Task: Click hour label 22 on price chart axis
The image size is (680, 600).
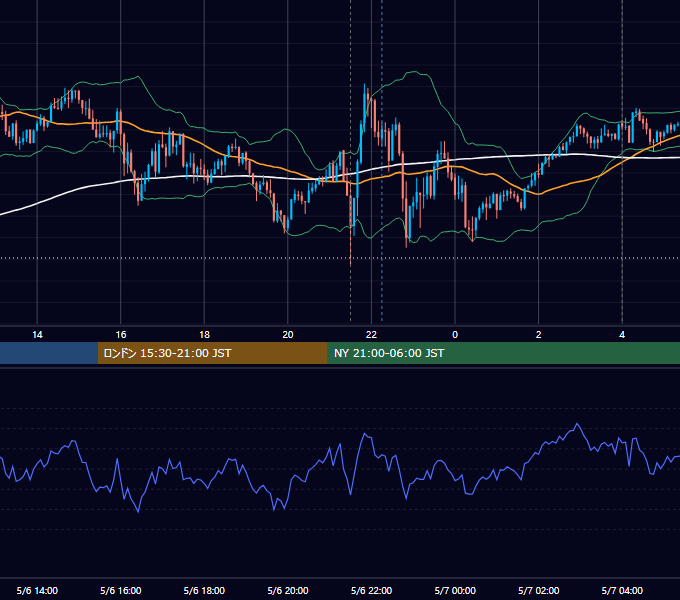Action: (x=371, y=335)
